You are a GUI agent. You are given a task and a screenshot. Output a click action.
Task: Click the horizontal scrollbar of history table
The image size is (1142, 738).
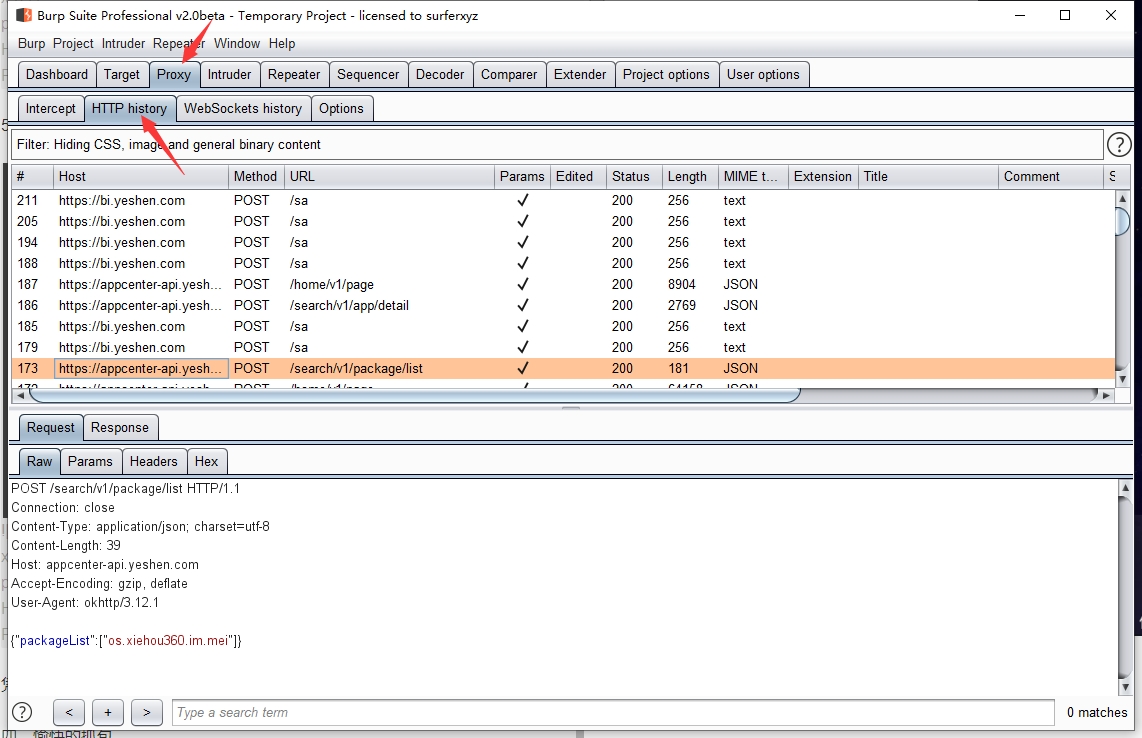[415, 395]
